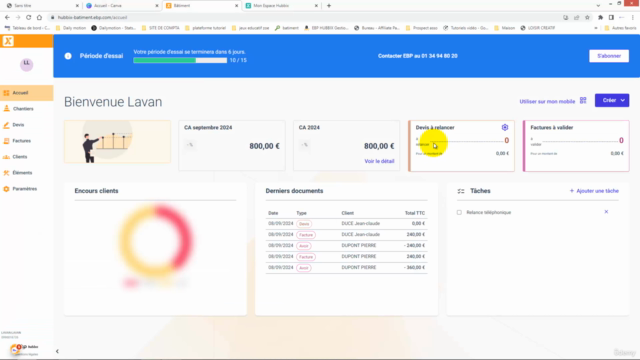Click the browser forward arrow
Viewport: 640px width, 360px height.
[x=18, y=18]
